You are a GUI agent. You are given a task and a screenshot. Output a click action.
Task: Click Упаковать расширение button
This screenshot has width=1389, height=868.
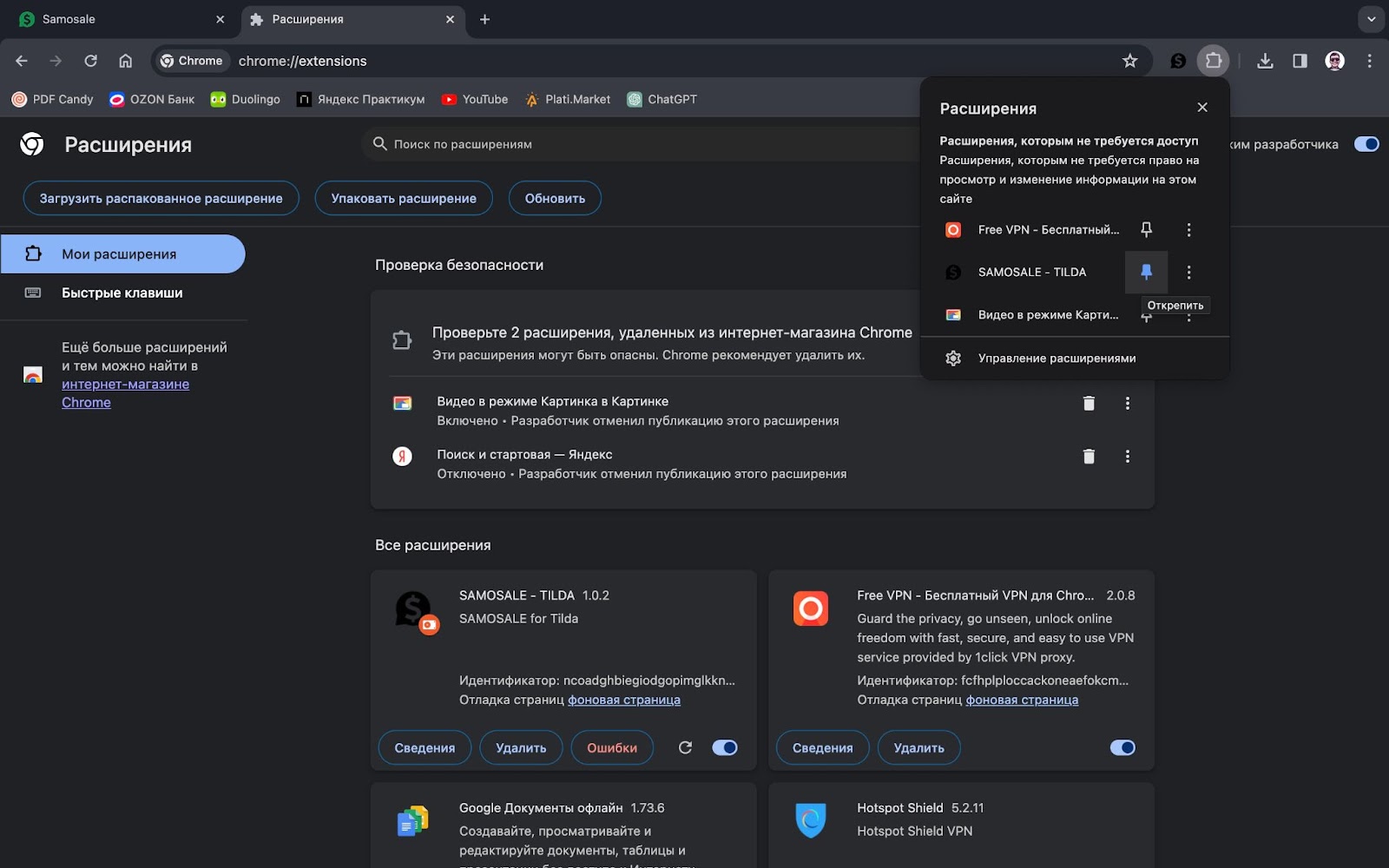tap(404, 198)
